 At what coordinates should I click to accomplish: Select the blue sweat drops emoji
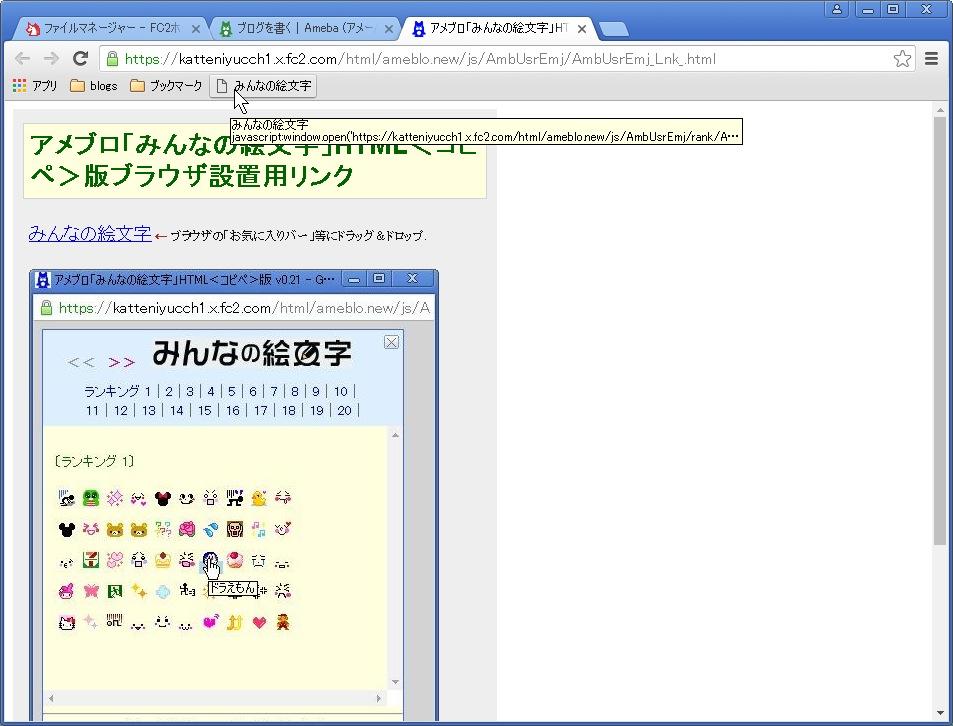tap(210, 529)
